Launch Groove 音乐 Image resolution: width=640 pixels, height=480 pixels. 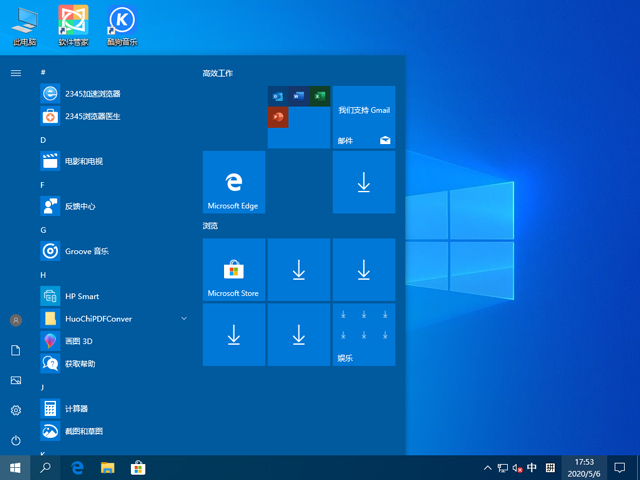pyautogui.click(x=114, y=251)
